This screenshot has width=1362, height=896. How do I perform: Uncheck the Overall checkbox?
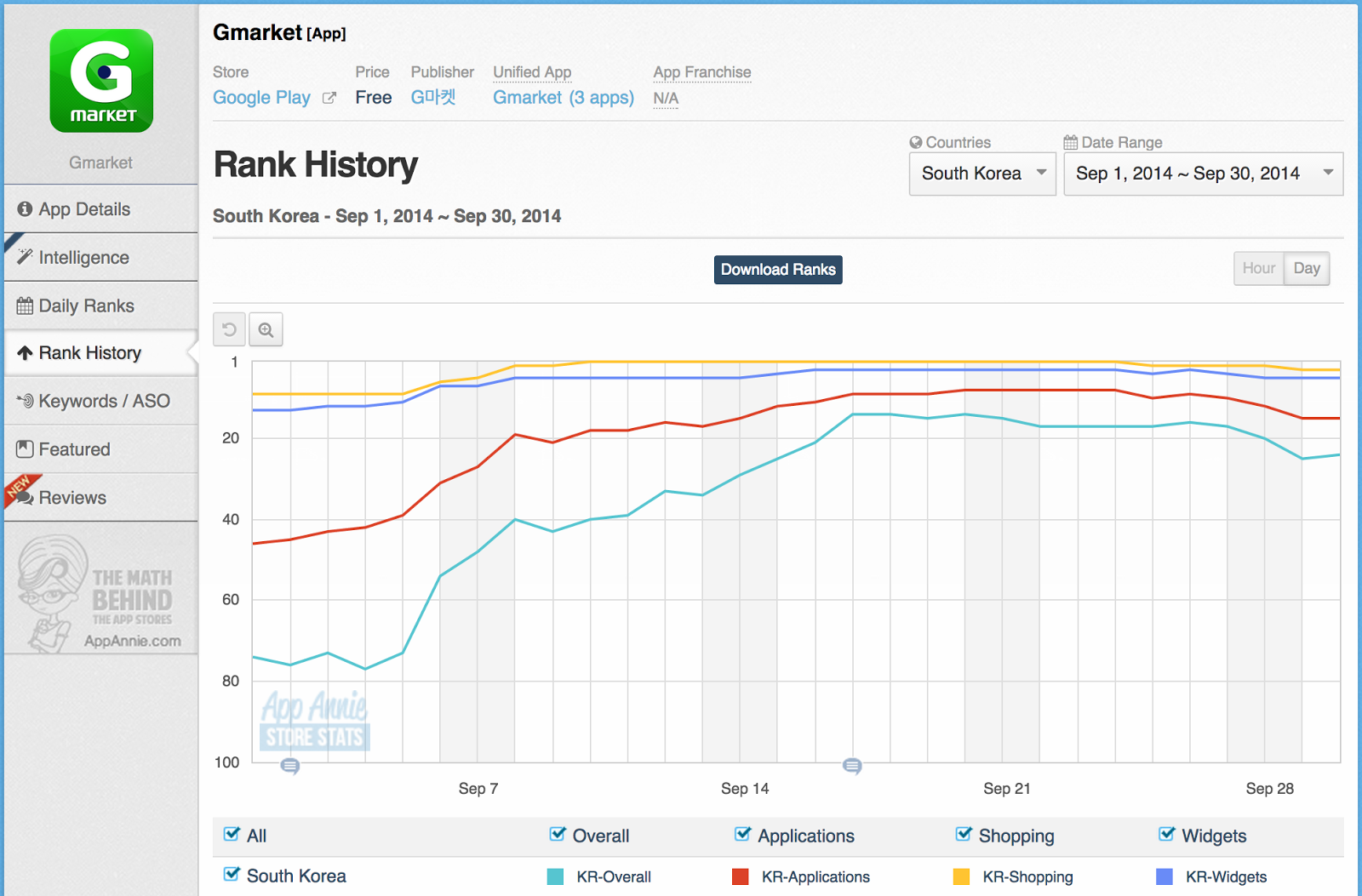tap(558, 834)
